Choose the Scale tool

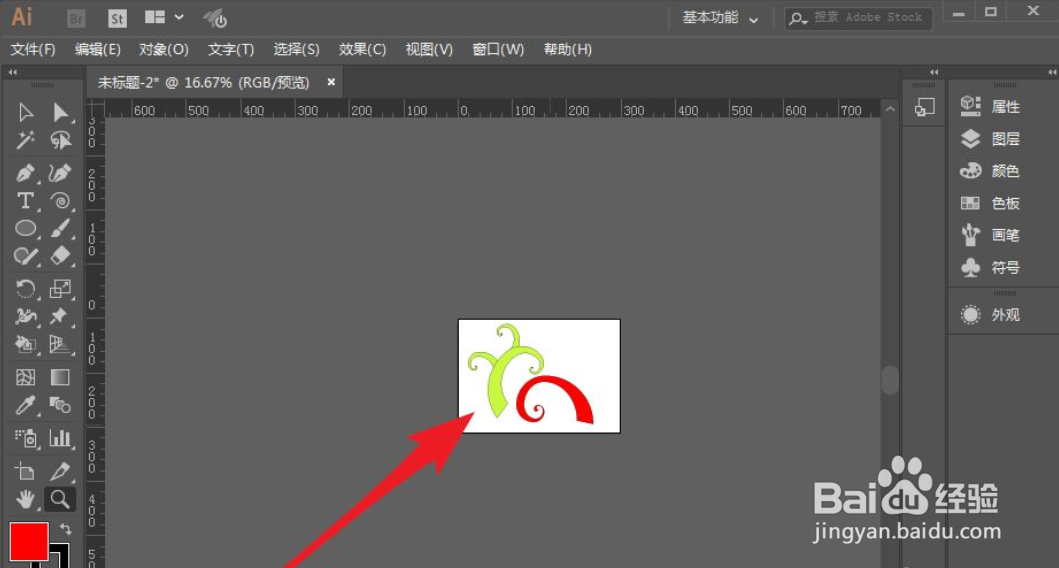coord(60,289)
